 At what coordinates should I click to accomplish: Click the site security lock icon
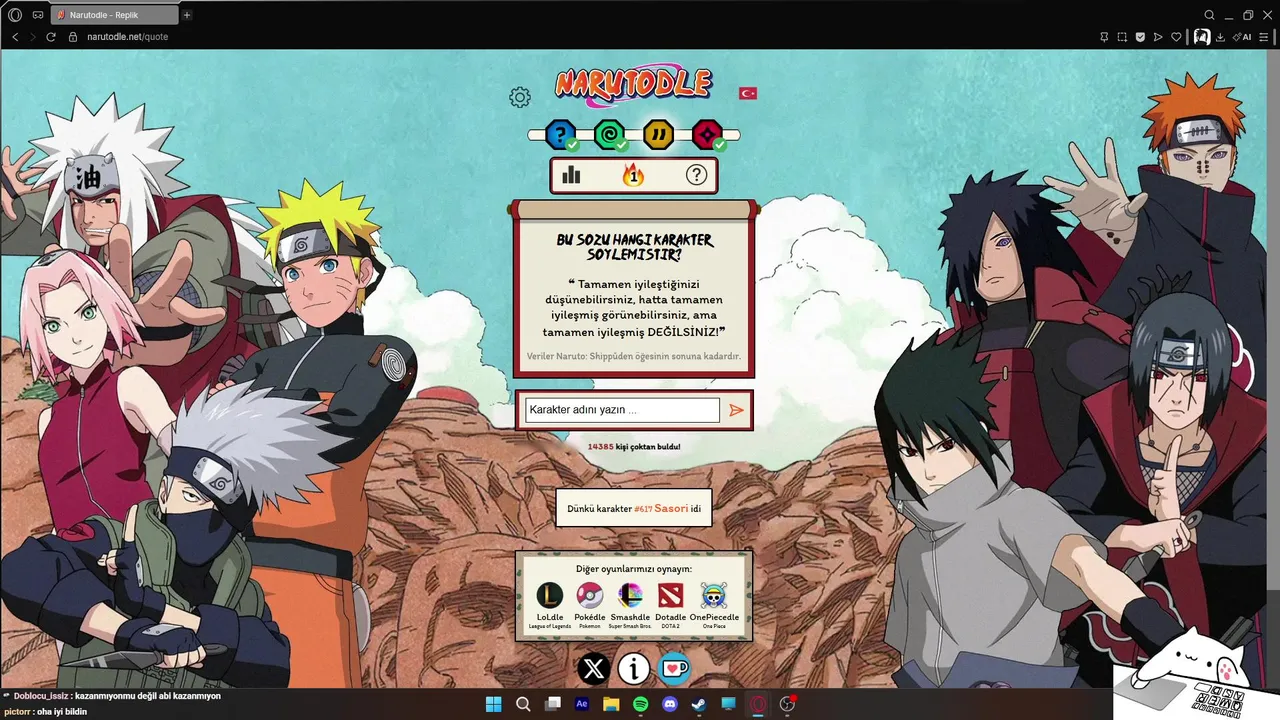coord(73,37)
